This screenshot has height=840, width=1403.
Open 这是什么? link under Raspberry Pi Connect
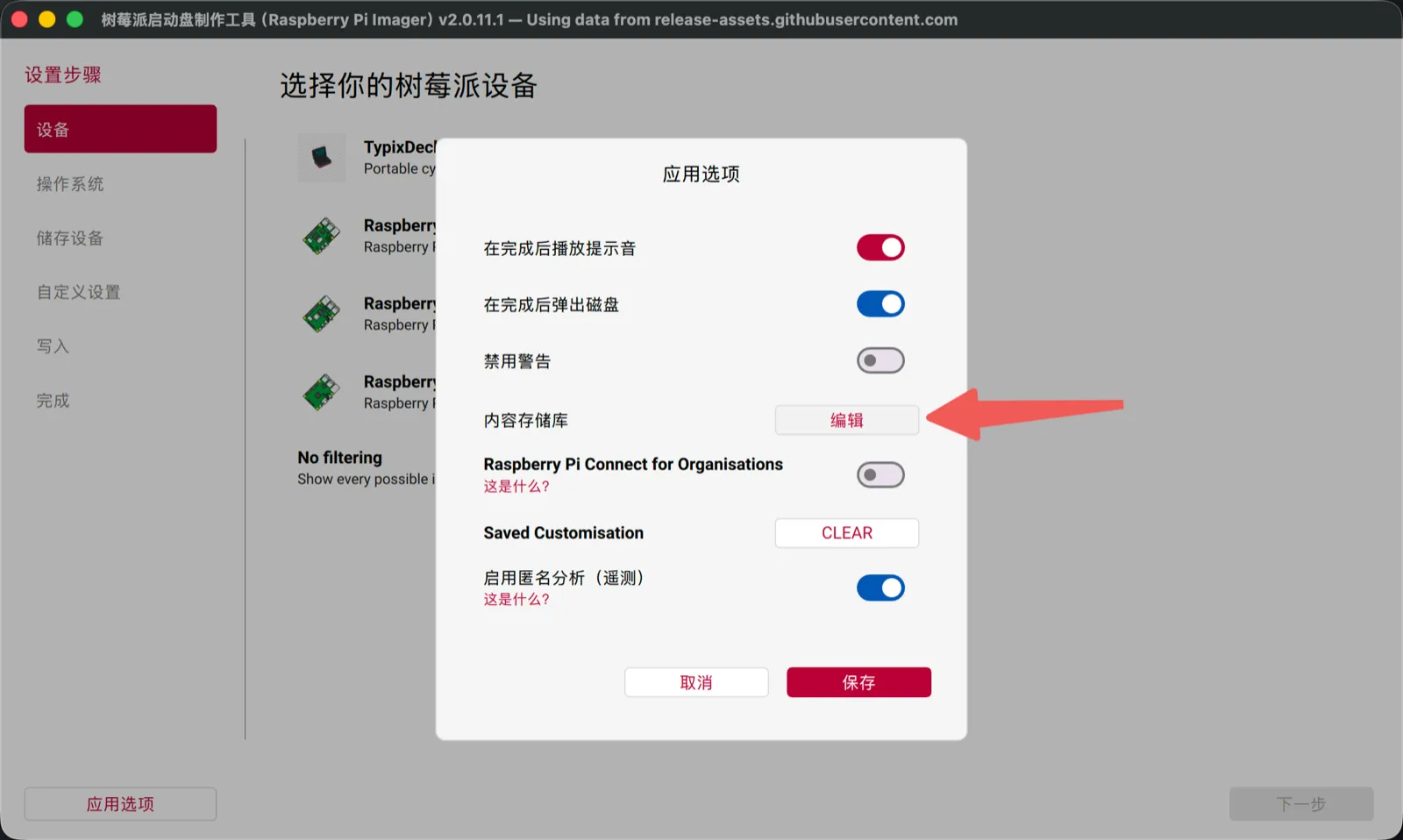516,487
